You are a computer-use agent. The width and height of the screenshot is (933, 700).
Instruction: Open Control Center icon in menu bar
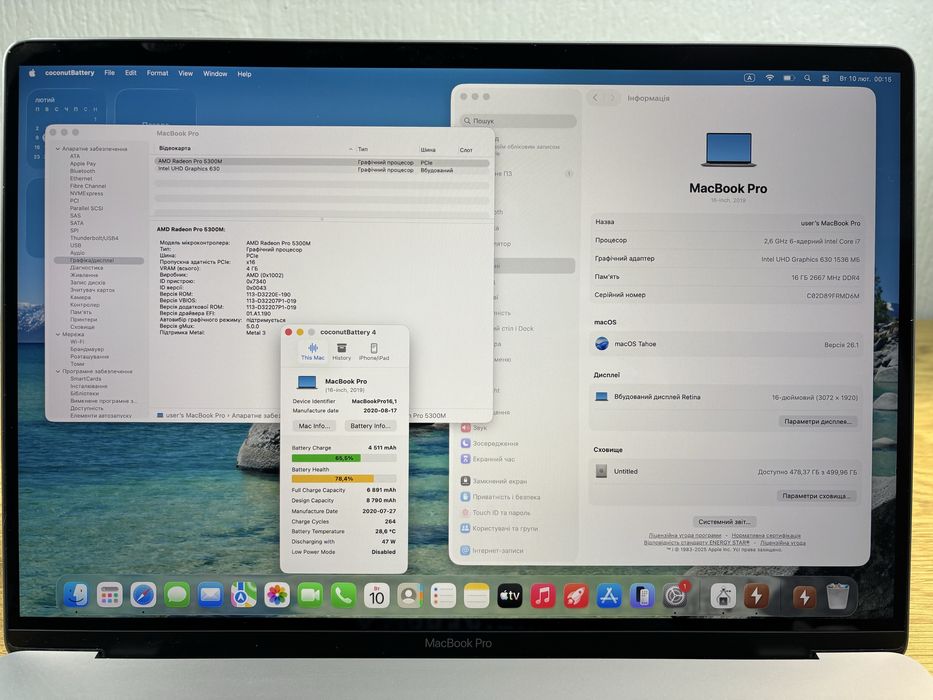click(x=825, y=79)
